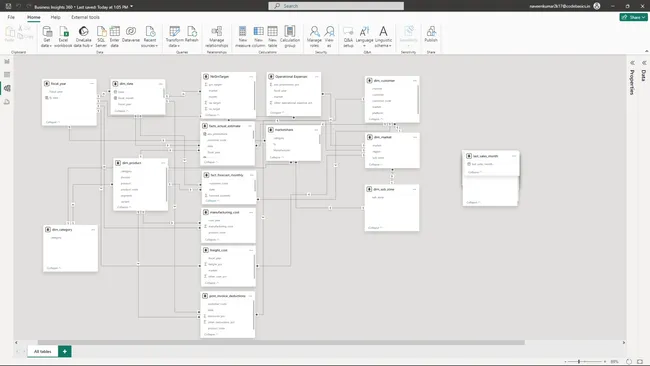Open Manage roles
Viewport: 650px width, 366px height.
(314, 36)
